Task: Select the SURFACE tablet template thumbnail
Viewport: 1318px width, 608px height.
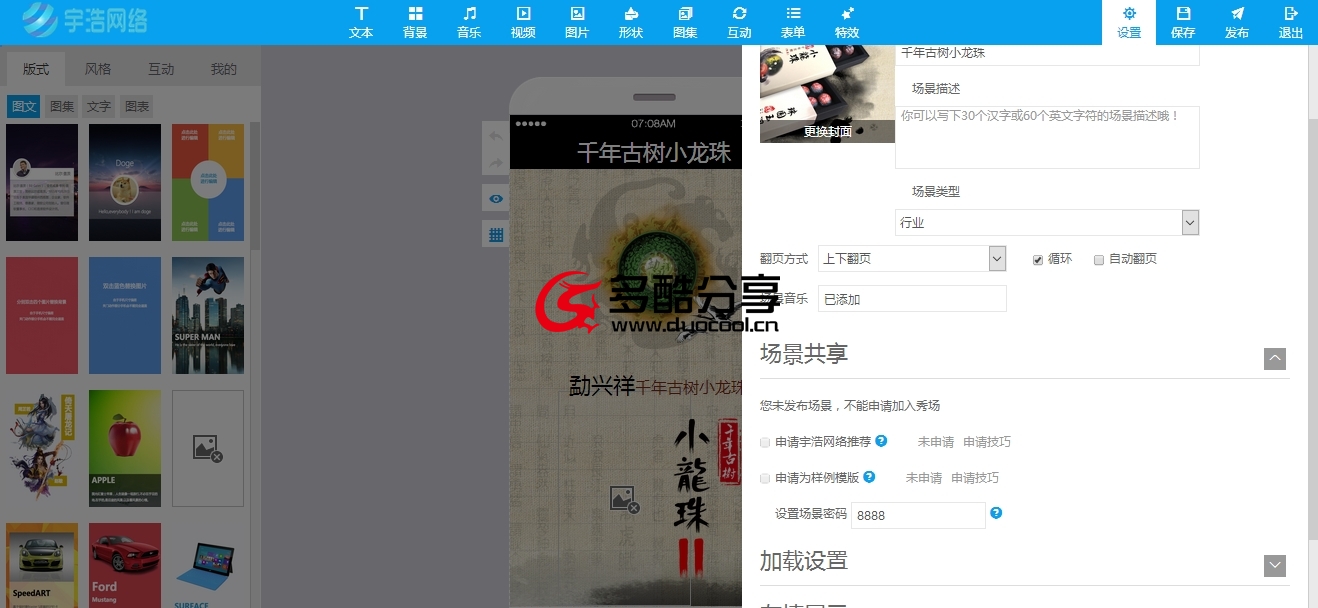Action: 208,565
